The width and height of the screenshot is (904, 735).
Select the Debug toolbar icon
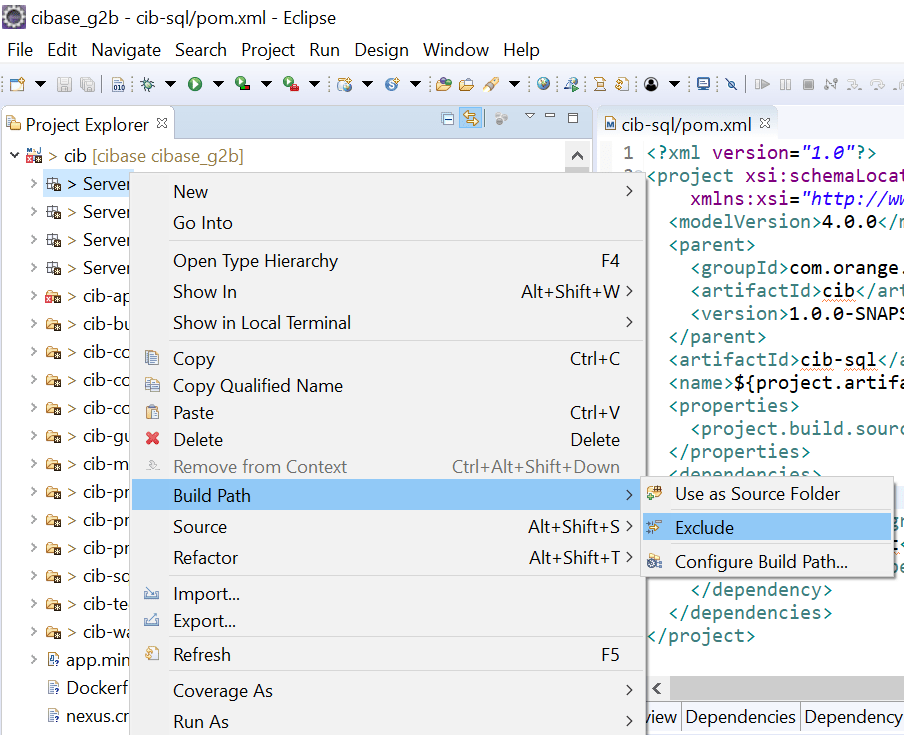pos(145,84)
